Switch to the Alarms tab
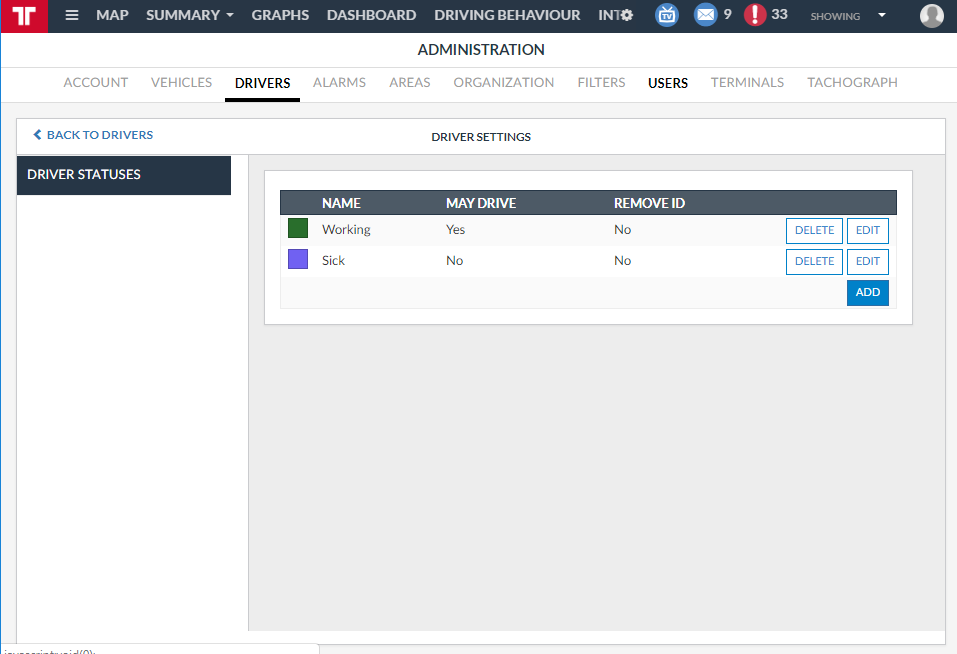 [339, 83]
